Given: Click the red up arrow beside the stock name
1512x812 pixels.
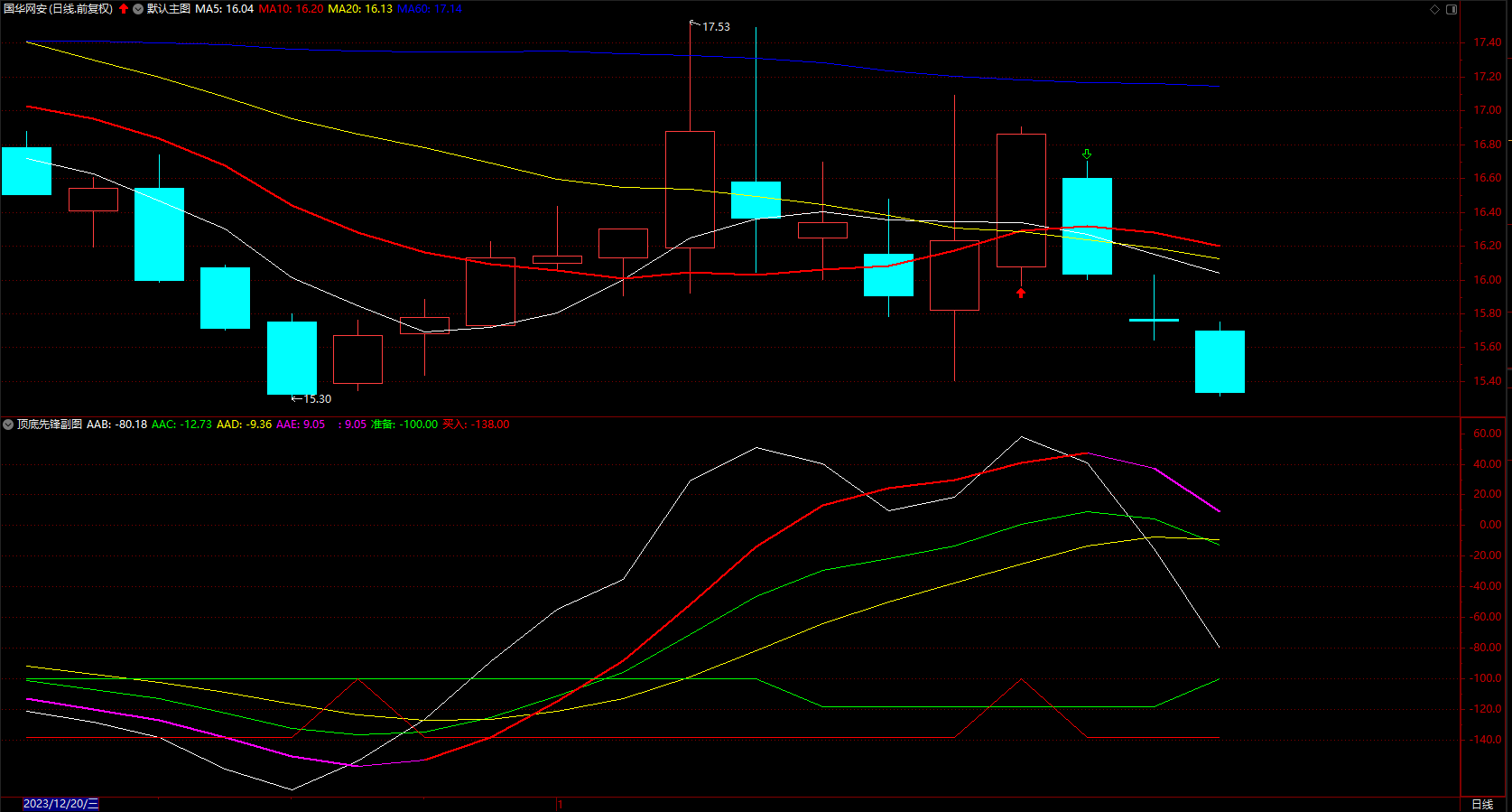Looking at the screenshot, I should [x=124, y=9].
